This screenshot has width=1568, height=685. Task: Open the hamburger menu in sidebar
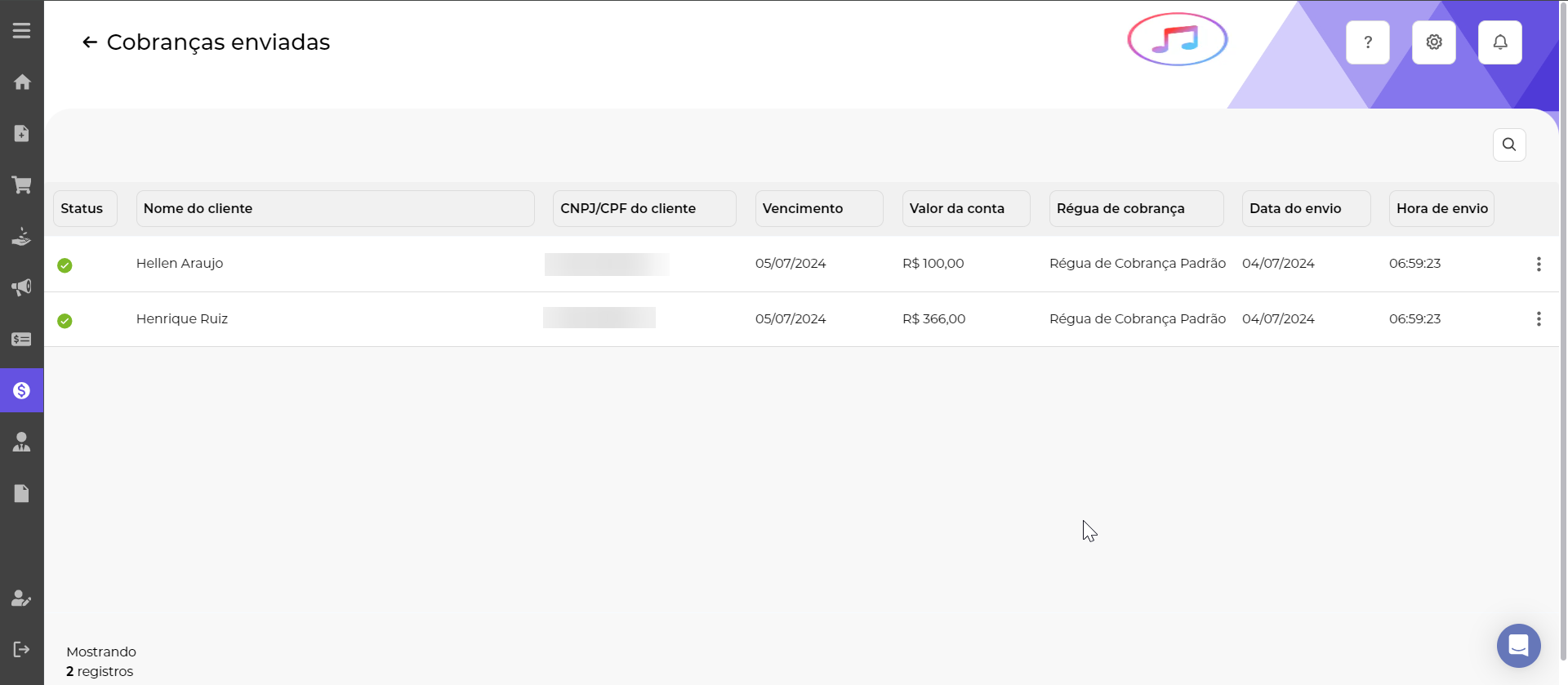click(22, 31)
